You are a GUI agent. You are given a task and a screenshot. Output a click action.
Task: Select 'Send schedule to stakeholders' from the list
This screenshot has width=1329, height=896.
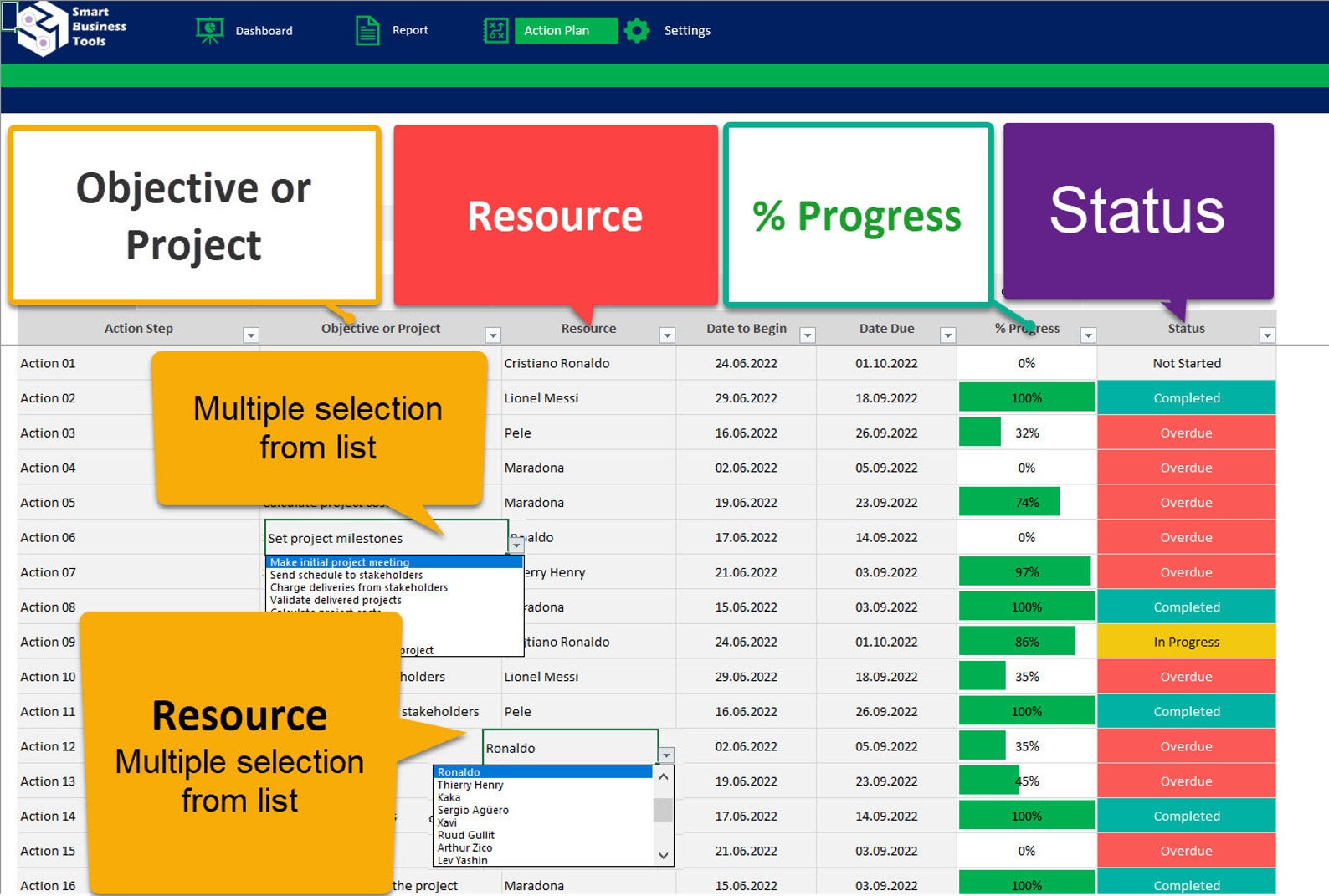point(394,575)
